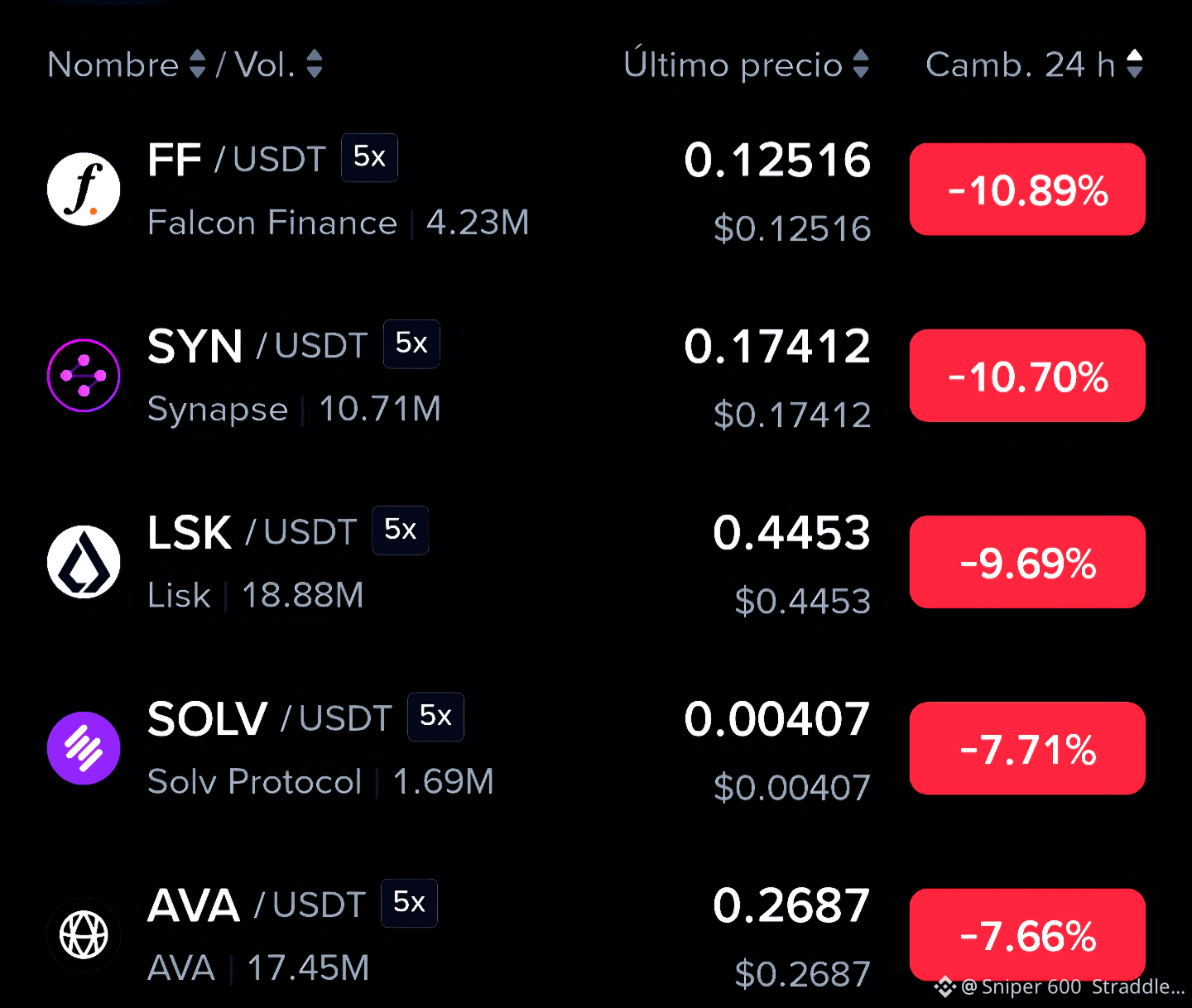Sort list by Nombre arrows

pos(197,64)
